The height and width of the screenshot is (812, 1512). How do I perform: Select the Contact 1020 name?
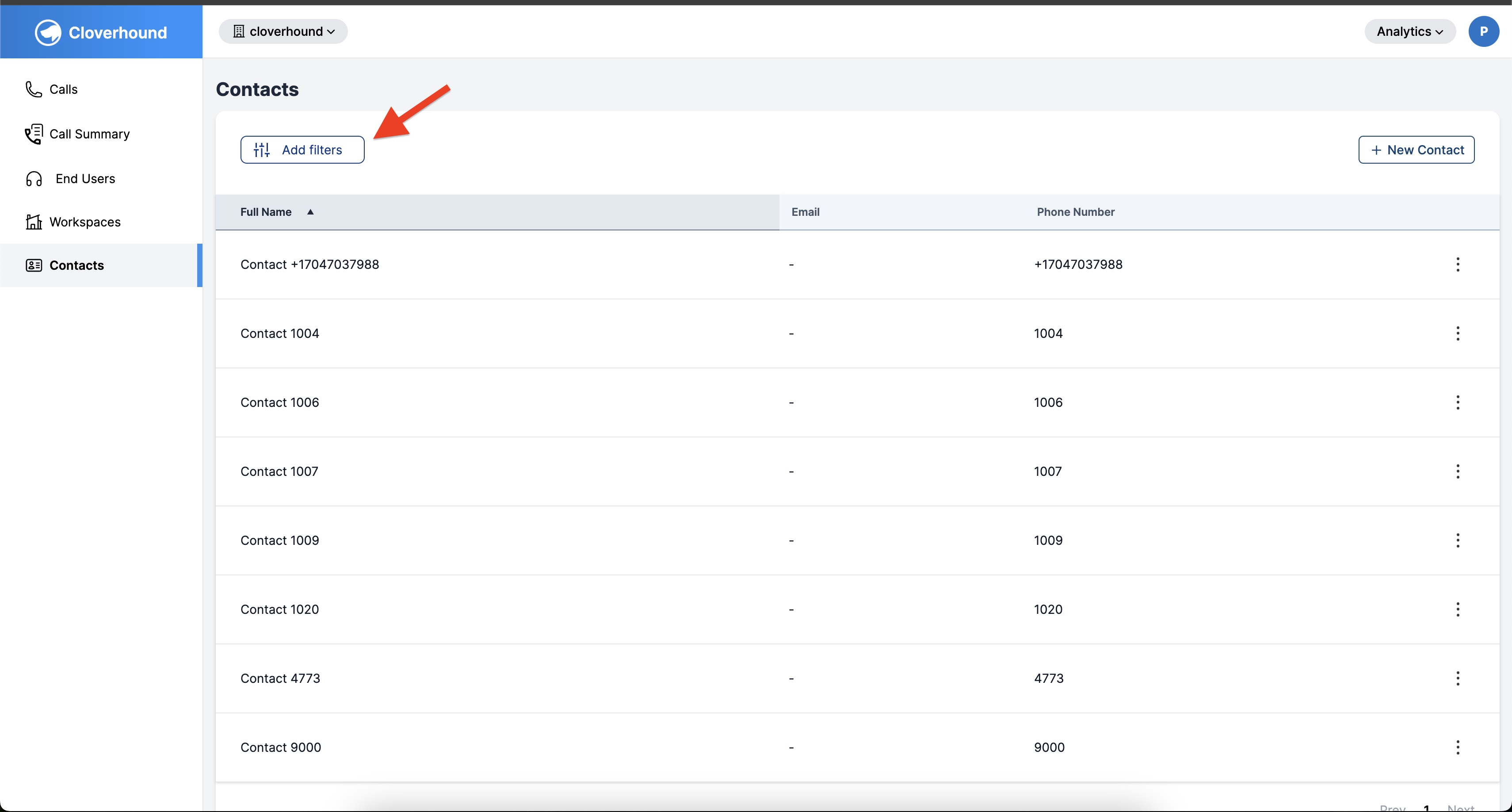point(280,609)
